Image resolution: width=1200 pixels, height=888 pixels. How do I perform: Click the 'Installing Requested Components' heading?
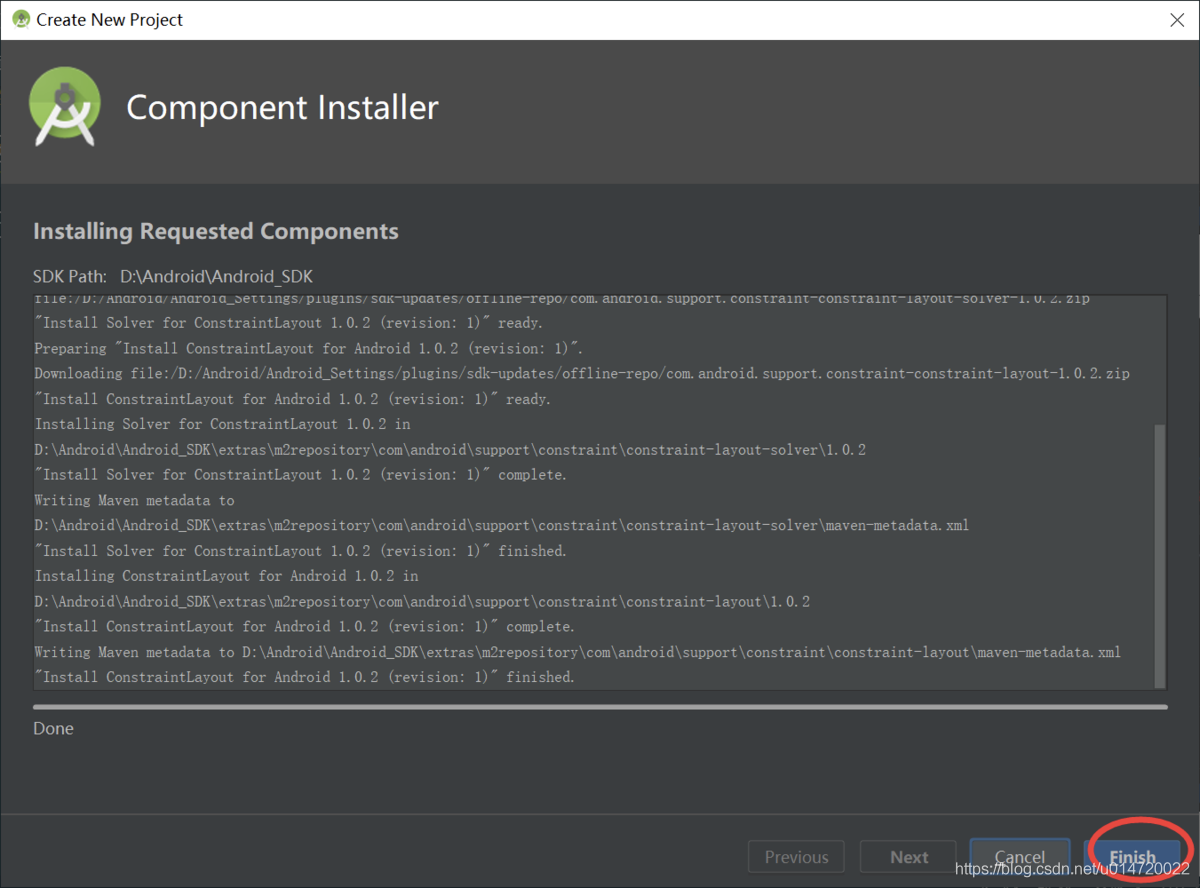[x=216, y=231]
